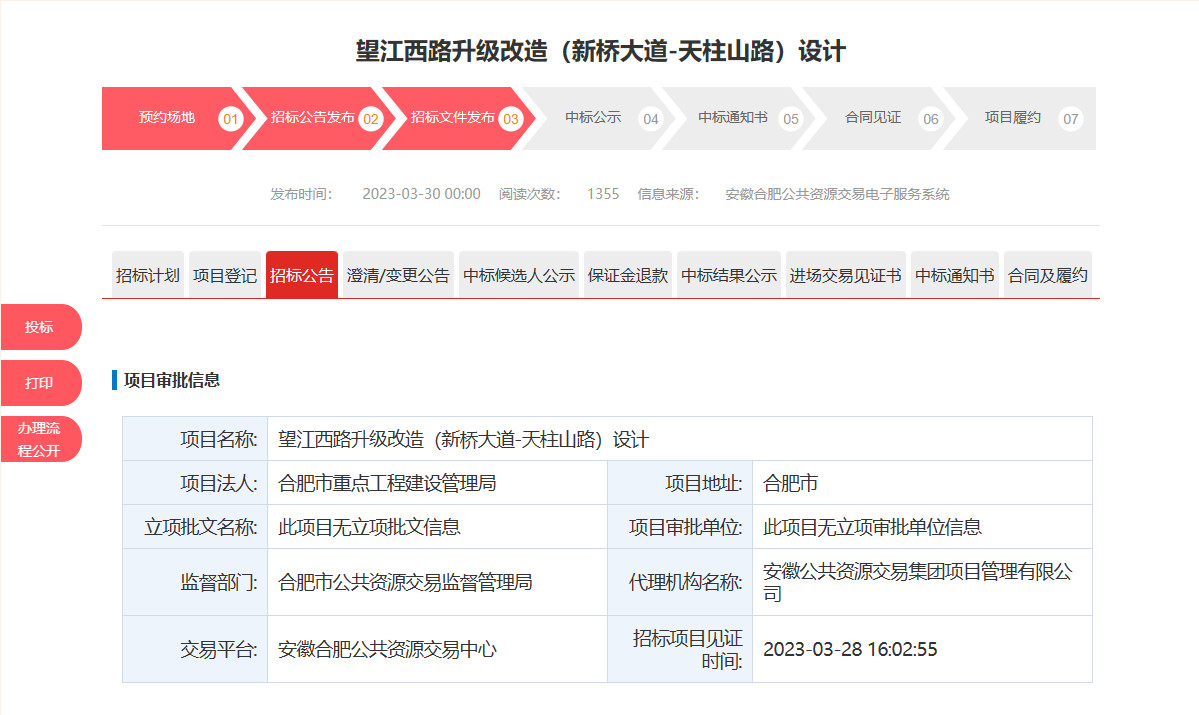Click the 代理机构名称 label cell
The width and height of the screenshot is (1199, 715).
(681, 583)
